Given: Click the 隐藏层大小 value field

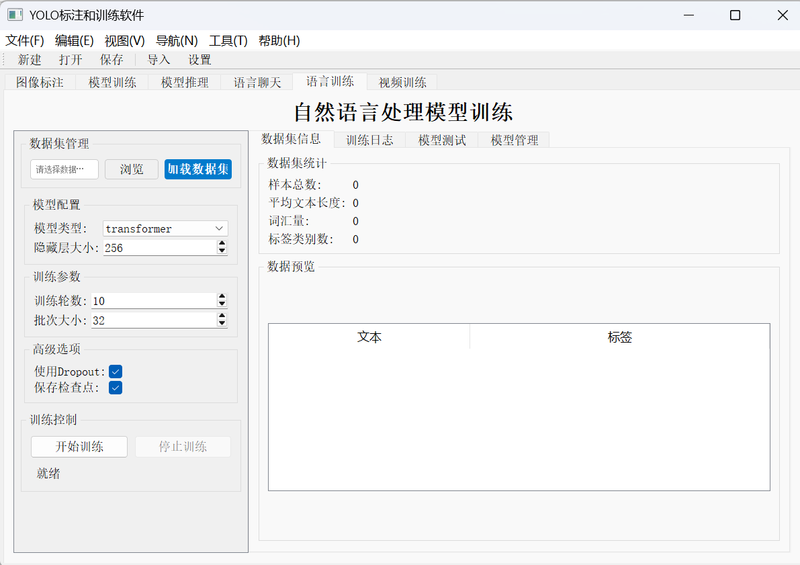Looking at the screenshot, I should [x=160, y=248].
